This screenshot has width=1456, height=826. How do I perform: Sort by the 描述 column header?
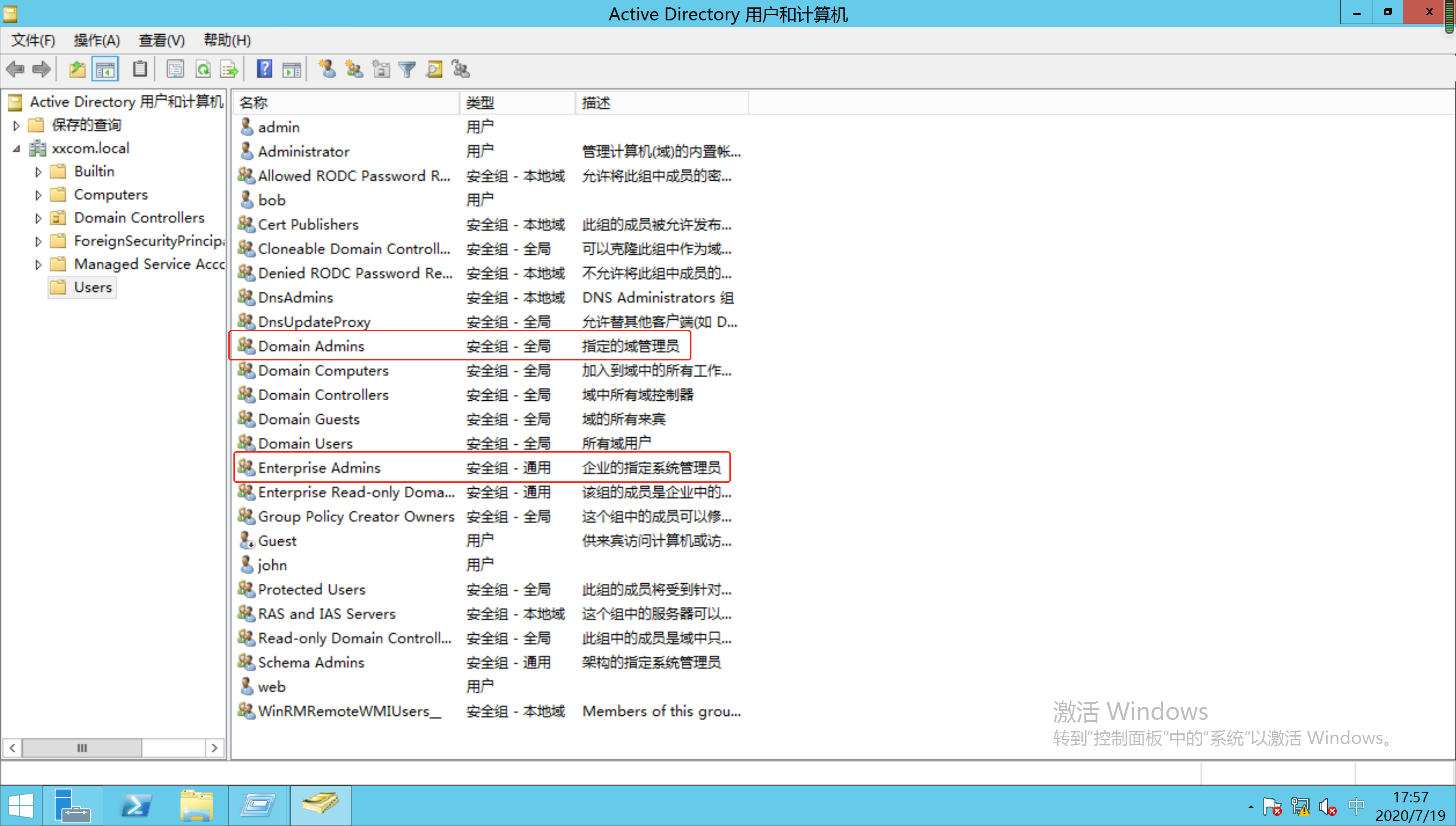coord(662,103)
